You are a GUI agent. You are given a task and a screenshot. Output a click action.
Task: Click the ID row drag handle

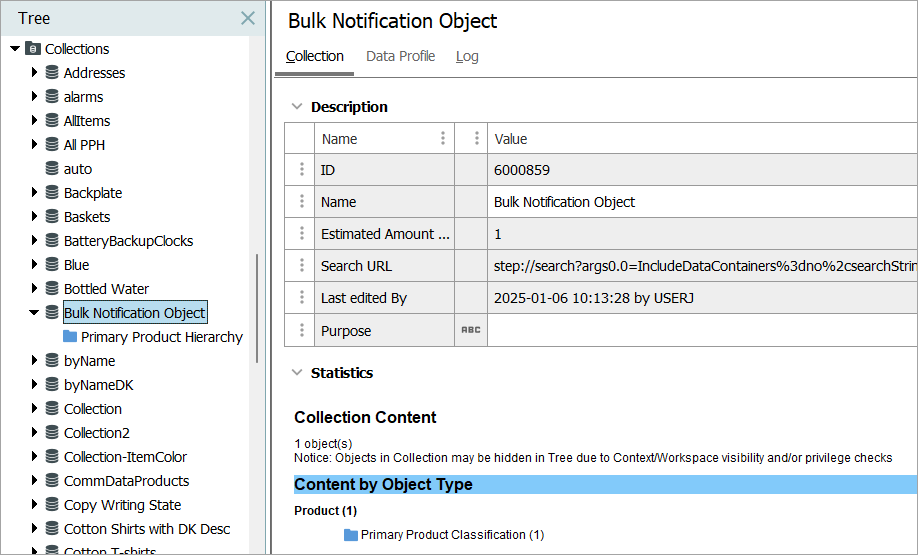pyautogui.click(x=301, y=170)
